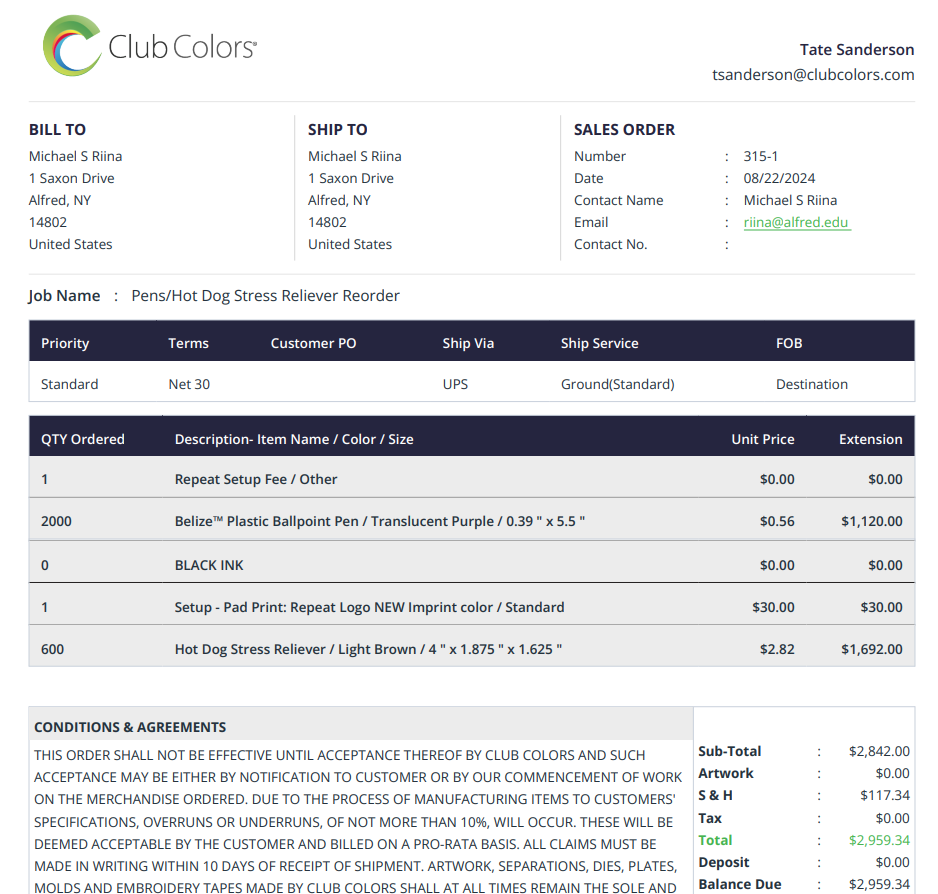938x894 pixels.
Task: Select the sales order number 315-1
Action: click(760, 156)
